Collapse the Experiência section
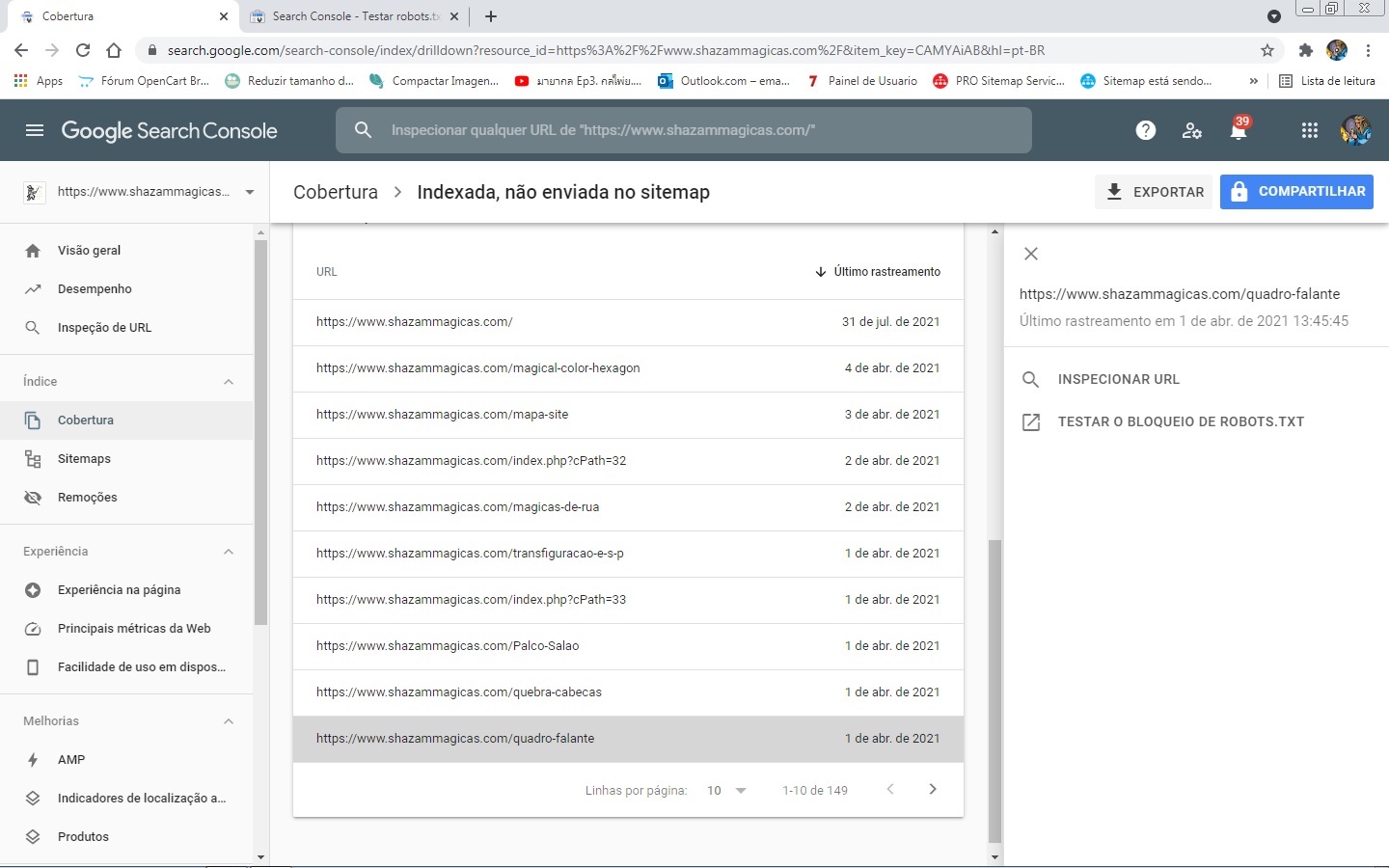This screenshot has height=868, width=1389. pyautogui.click(x=229, y=552)
